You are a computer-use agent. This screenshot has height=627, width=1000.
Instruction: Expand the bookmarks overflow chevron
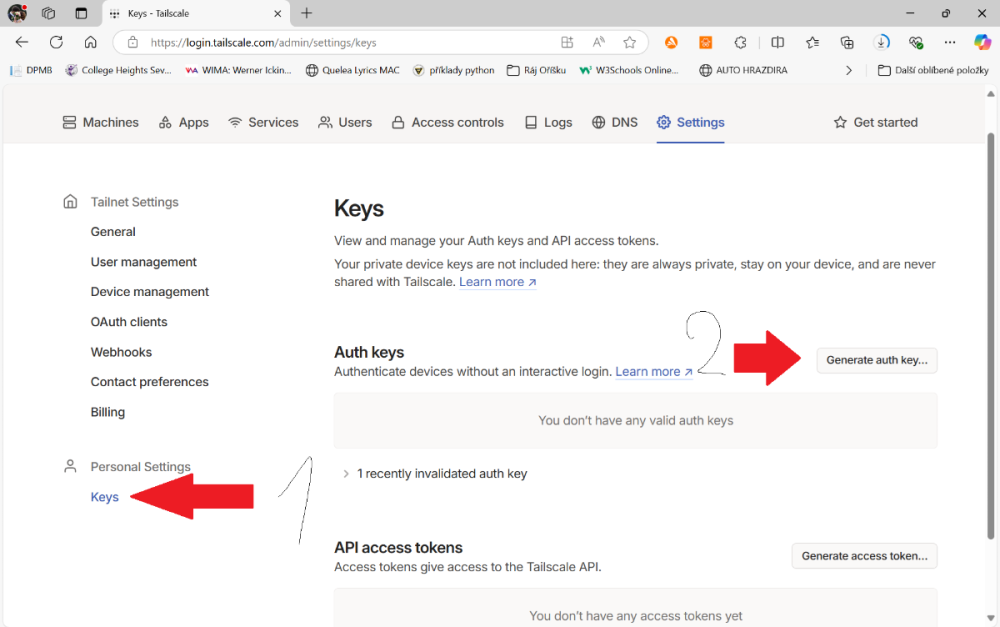point(849,70)
